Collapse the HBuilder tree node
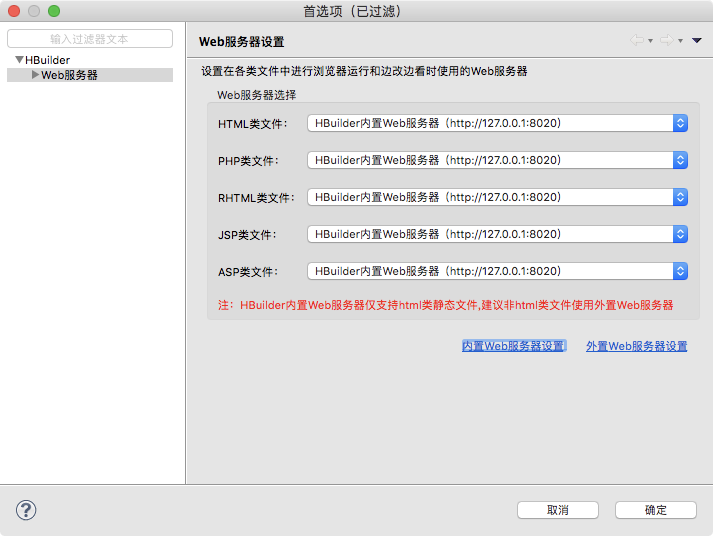Screen dimensions: 713x536 click(19, 60)
